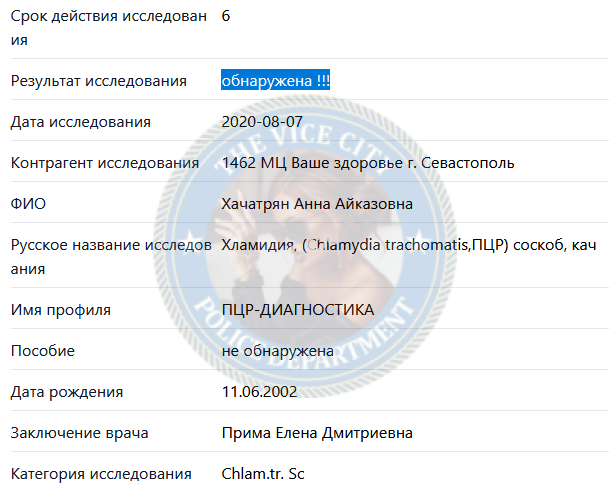This screenshot has height=492, width=609.
Task: Click the label 'Дата исследования'
Action: (80, 122)
